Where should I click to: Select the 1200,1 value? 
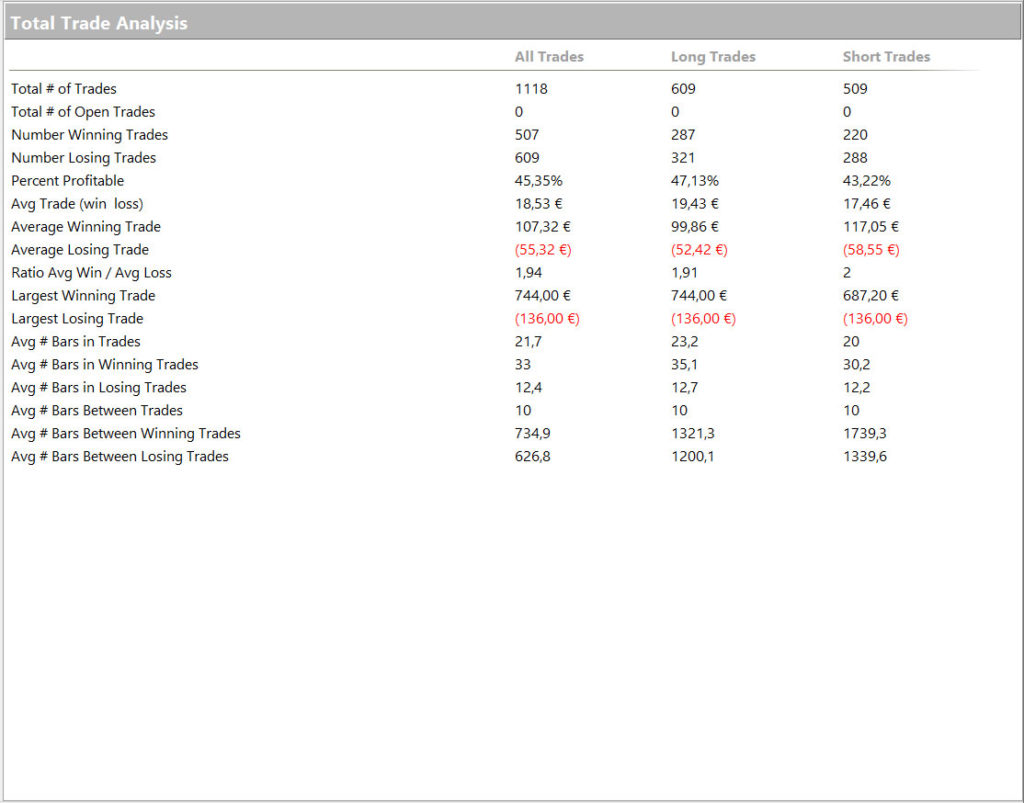click(692, 456)
